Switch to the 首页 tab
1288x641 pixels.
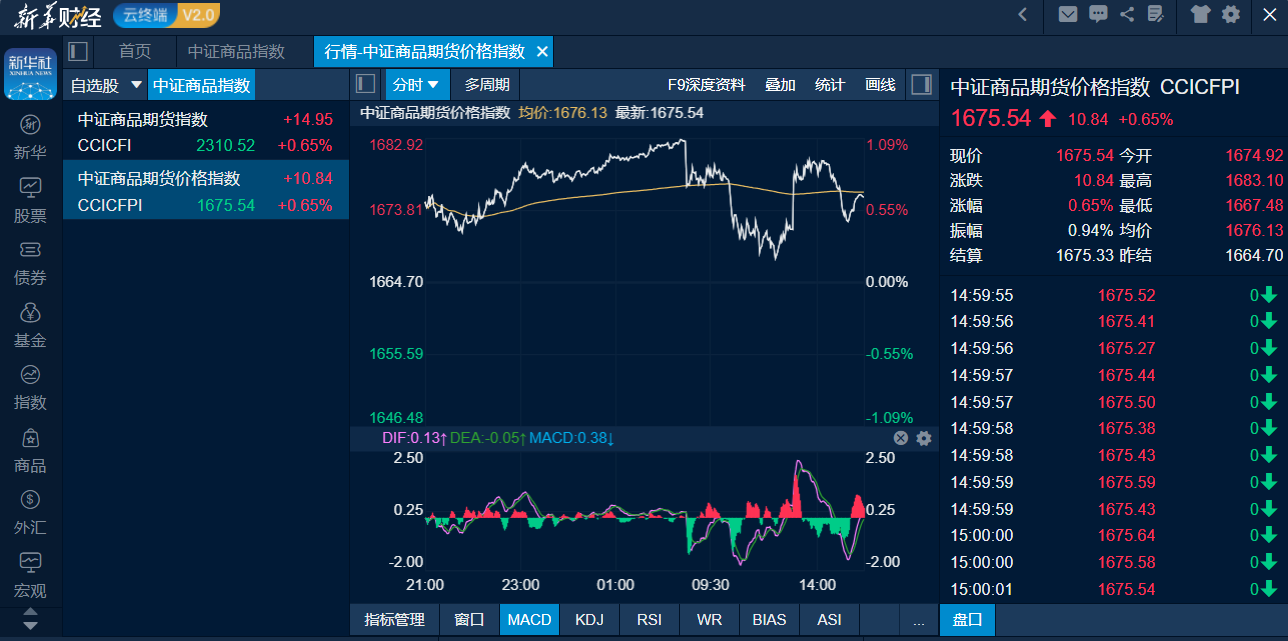tap(135, 52)
